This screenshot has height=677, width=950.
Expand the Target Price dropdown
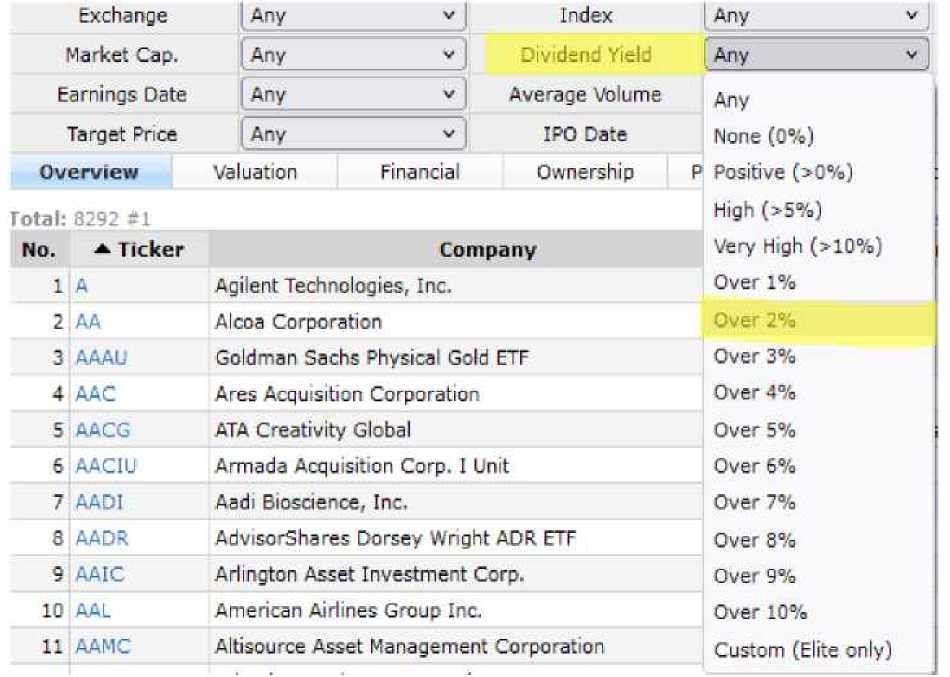[x=353, y=134]
